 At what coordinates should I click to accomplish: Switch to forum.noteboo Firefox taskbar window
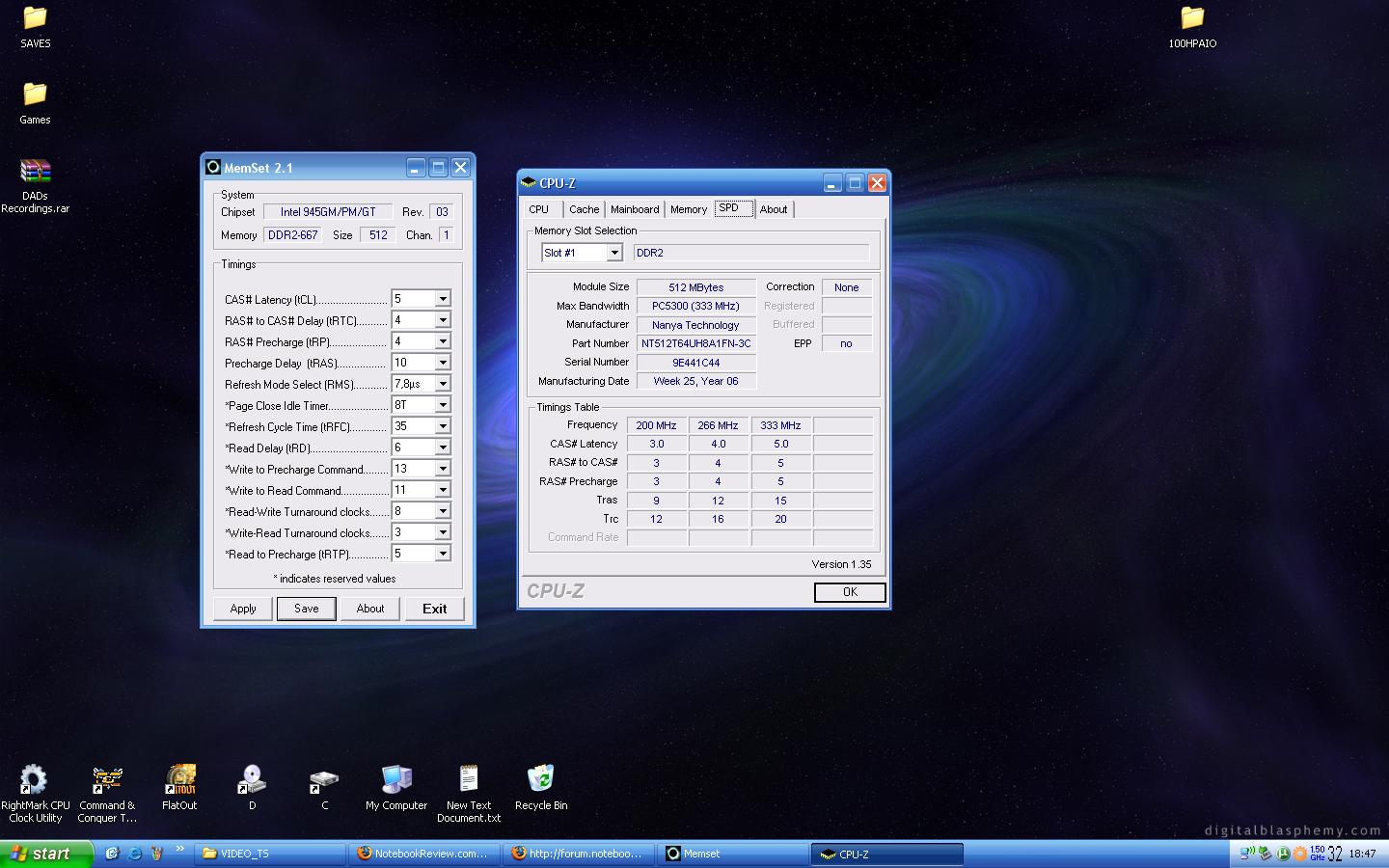pyautogui.click(x=580, y=854)
